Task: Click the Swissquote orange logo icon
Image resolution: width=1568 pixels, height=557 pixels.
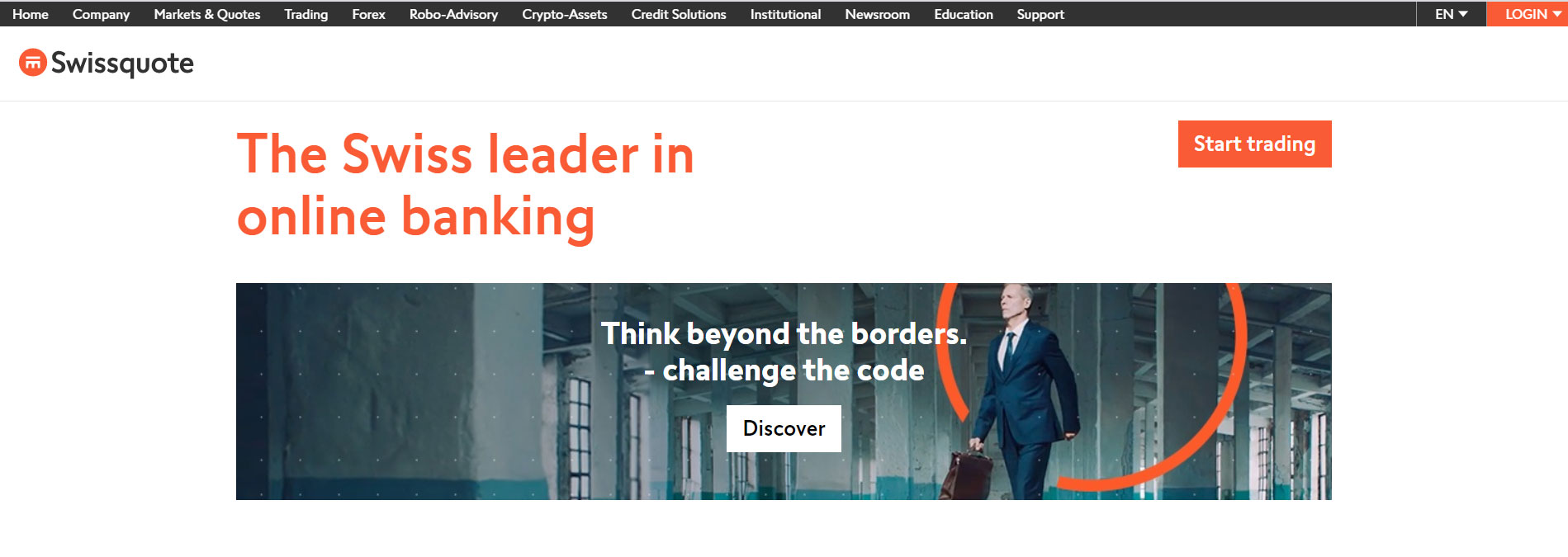Action: [x=33, y=63]
